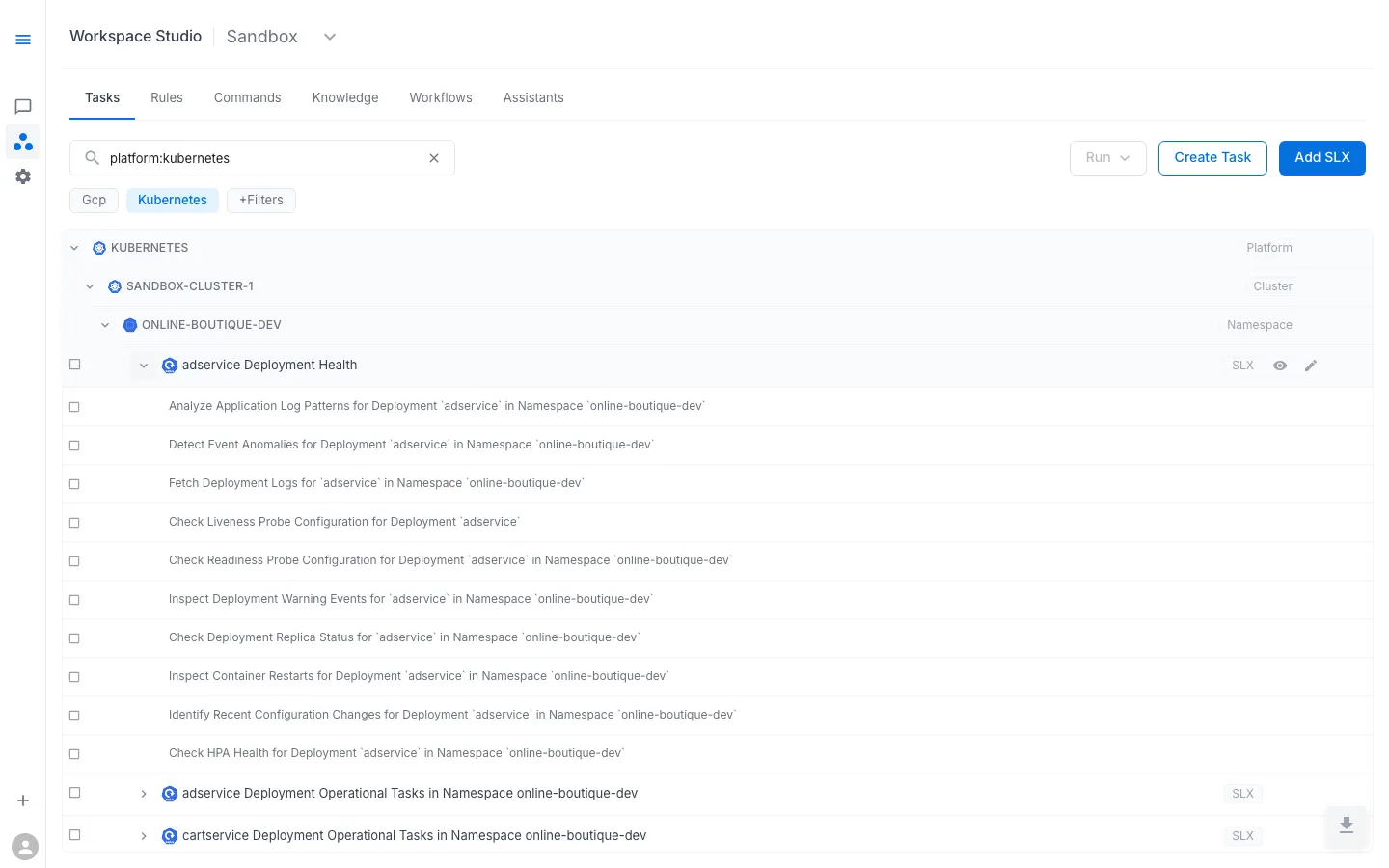Click the download icon at the bottom right
1389x868 pixels.
[1346, 827]
